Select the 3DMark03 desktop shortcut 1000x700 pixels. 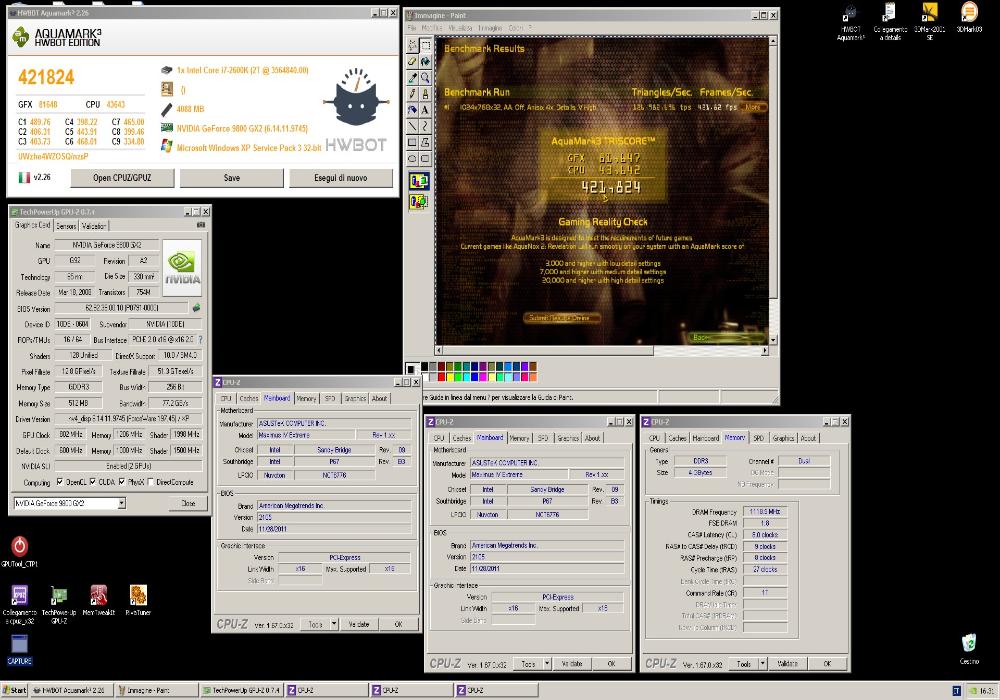tap(969, 17)
